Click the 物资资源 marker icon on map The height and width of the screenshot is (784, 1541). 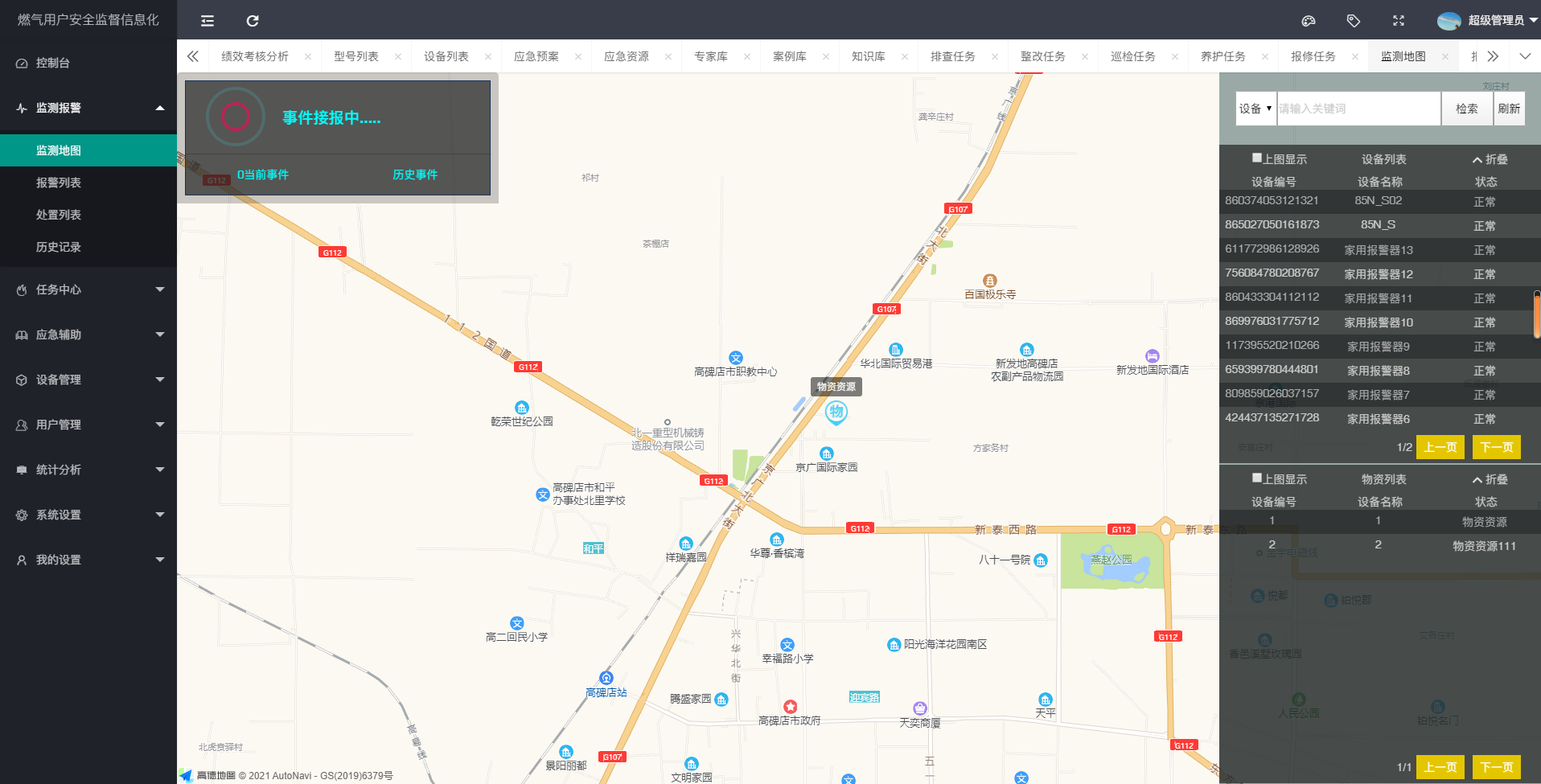point(836,413)
